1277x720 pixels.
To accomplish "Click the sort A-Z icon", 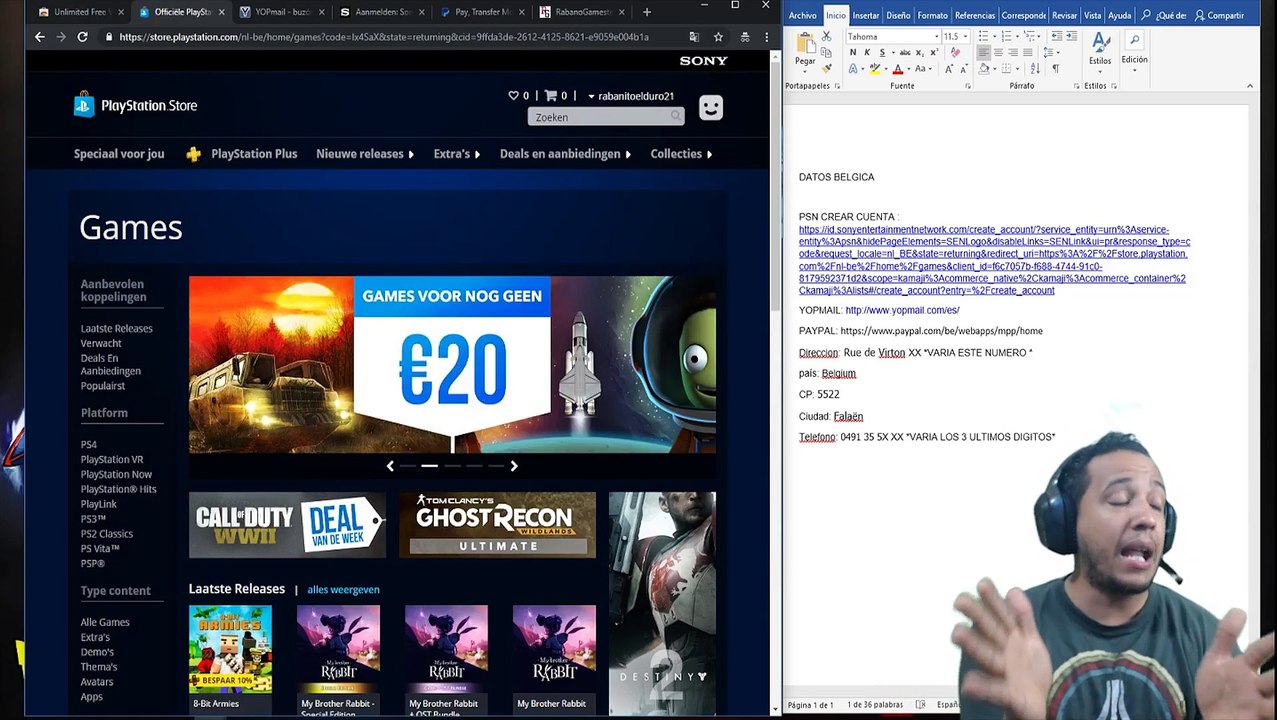I will pyautogui.click(x=1035, y=69).
